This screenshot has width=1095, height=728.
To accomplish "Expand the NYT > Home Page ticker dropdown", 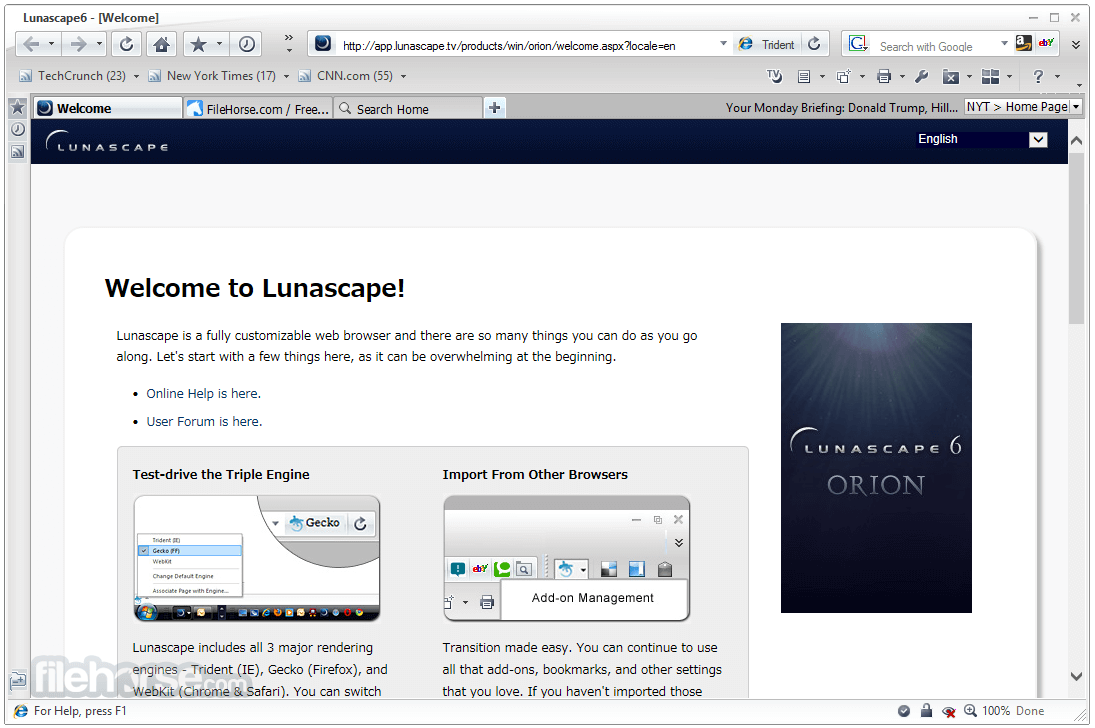I will pos(1076,107).
